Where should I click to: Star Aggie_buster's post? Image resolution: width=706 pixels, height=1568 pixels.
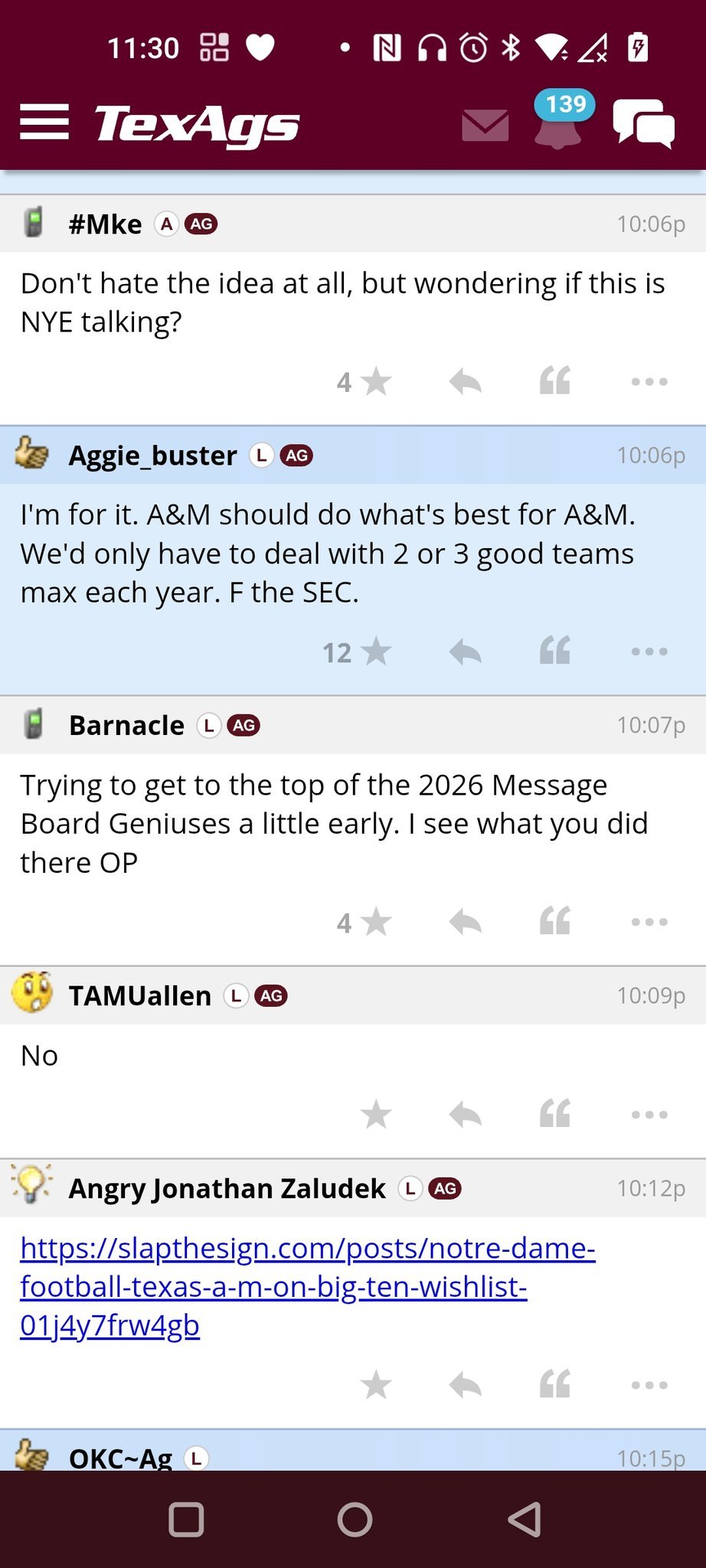[375, 652]
